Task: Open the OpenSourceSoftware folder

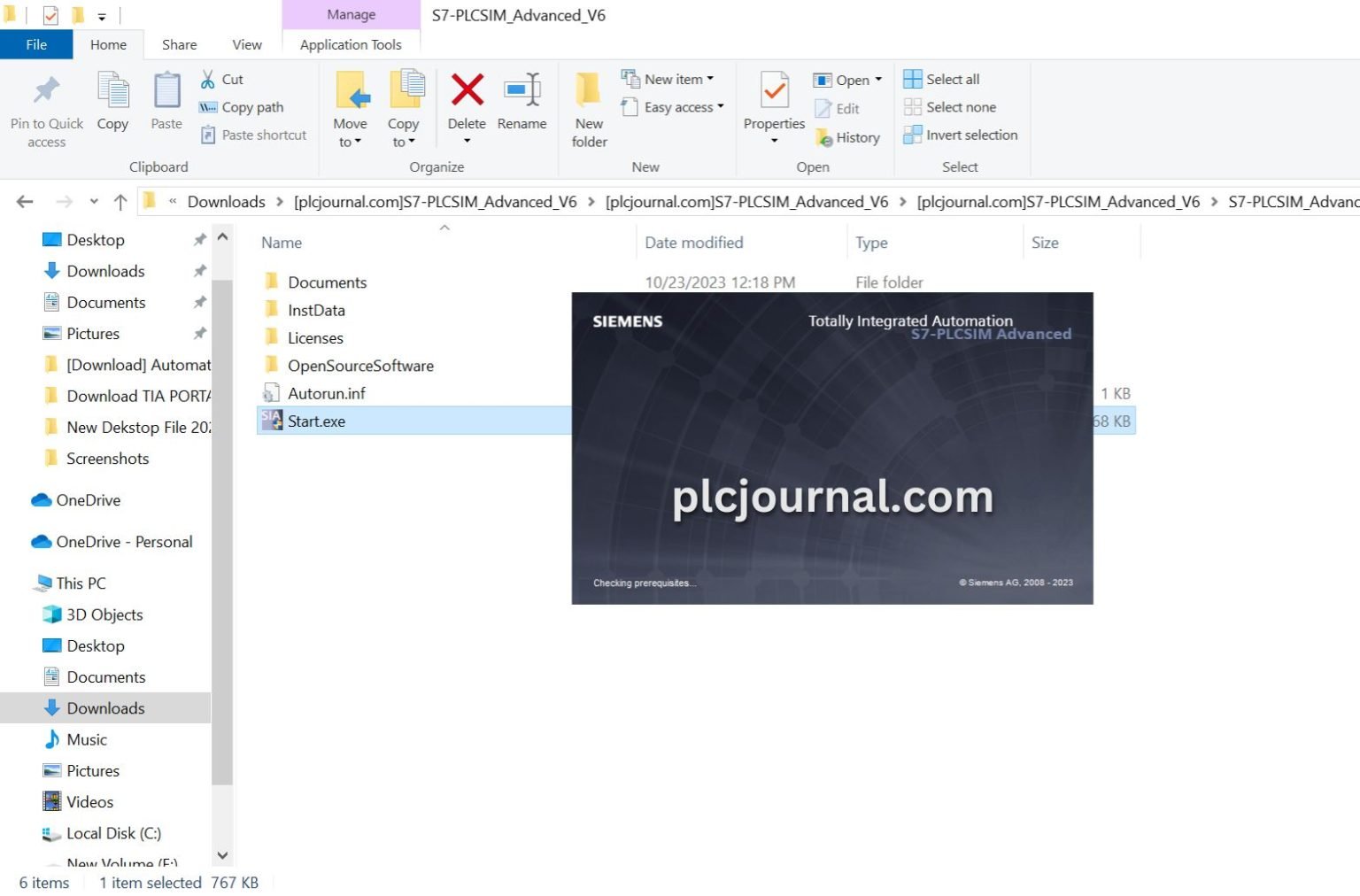Action: click(360, 365)
